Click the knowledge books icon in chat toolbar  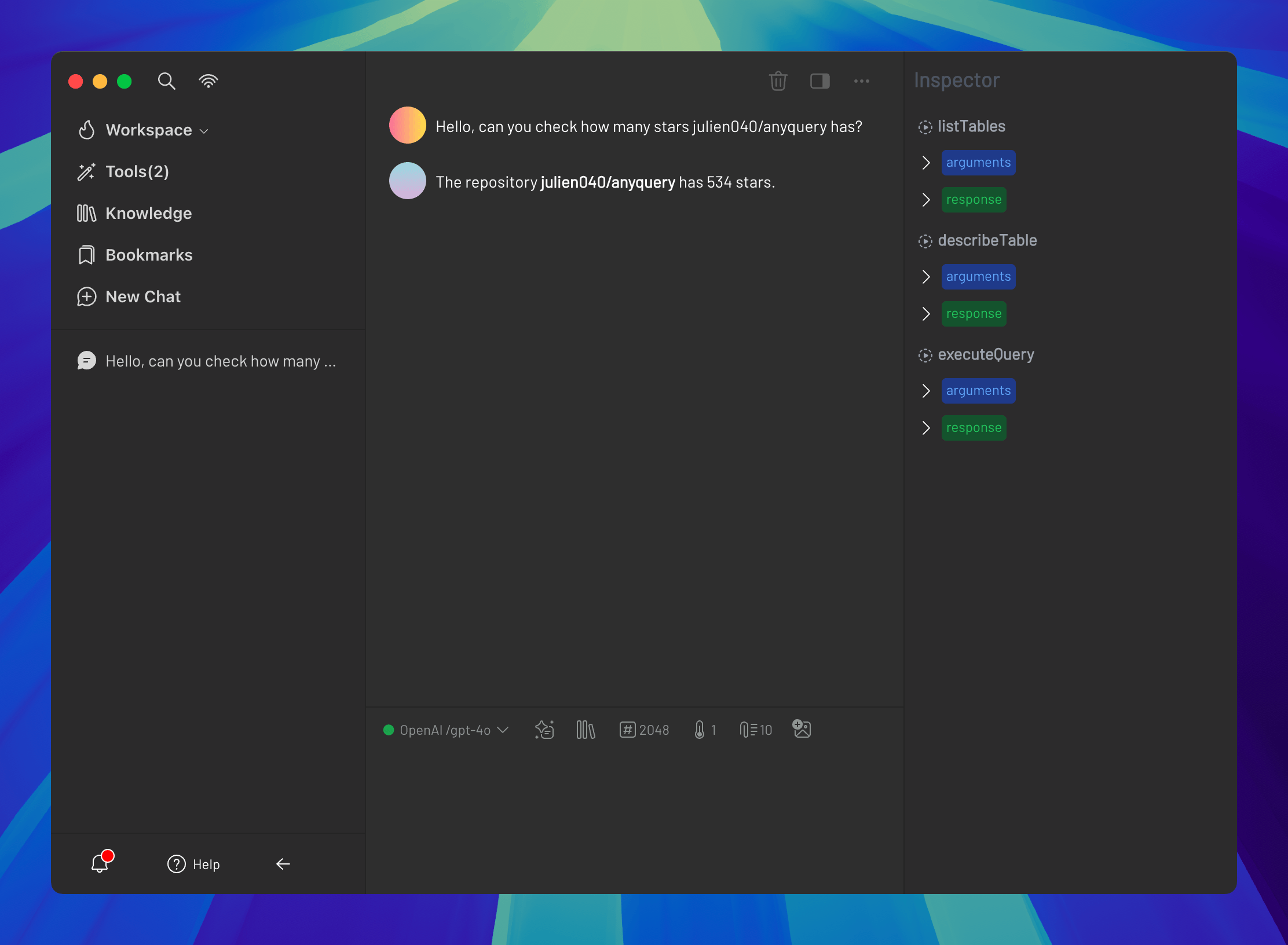tap(586, 730)
